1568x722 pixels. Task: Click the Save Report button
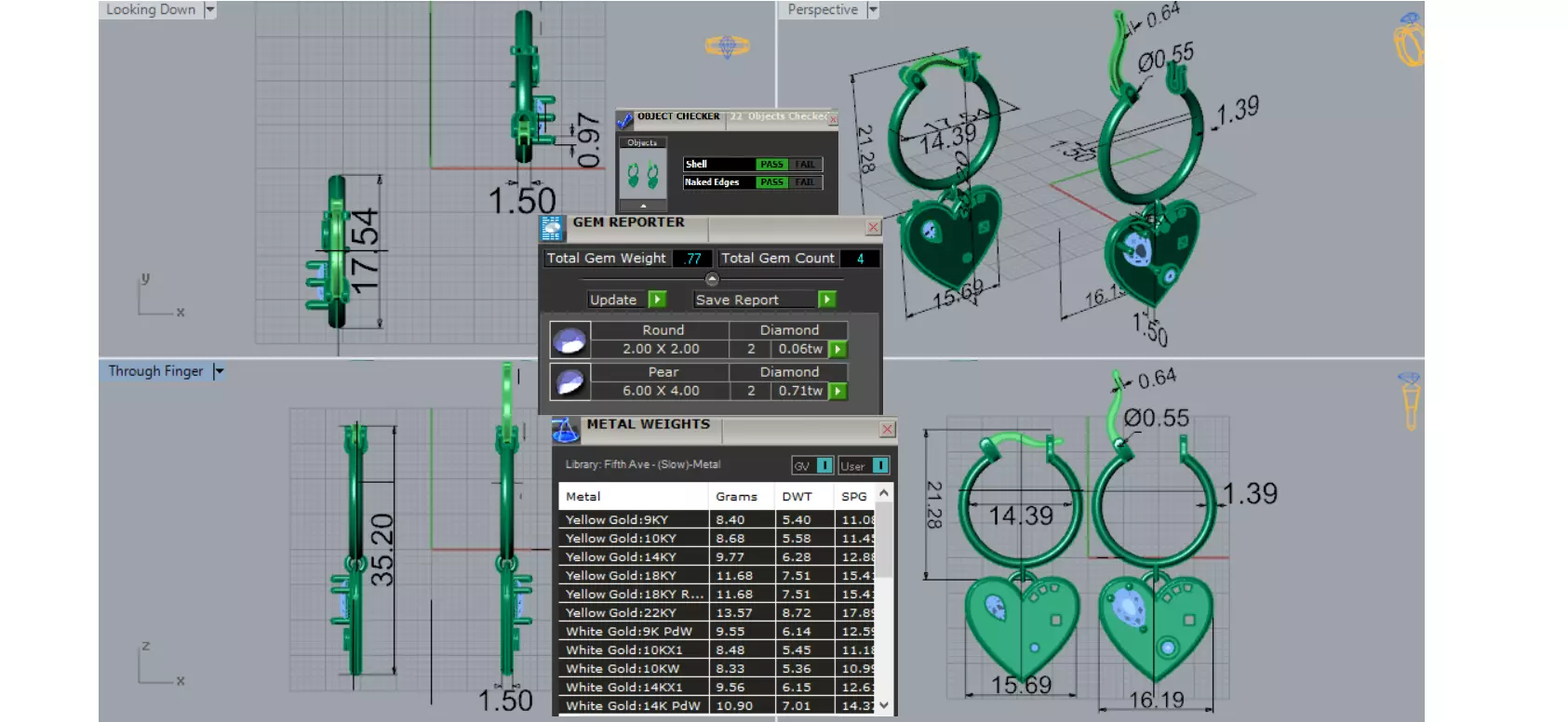[x=756, y=300]
